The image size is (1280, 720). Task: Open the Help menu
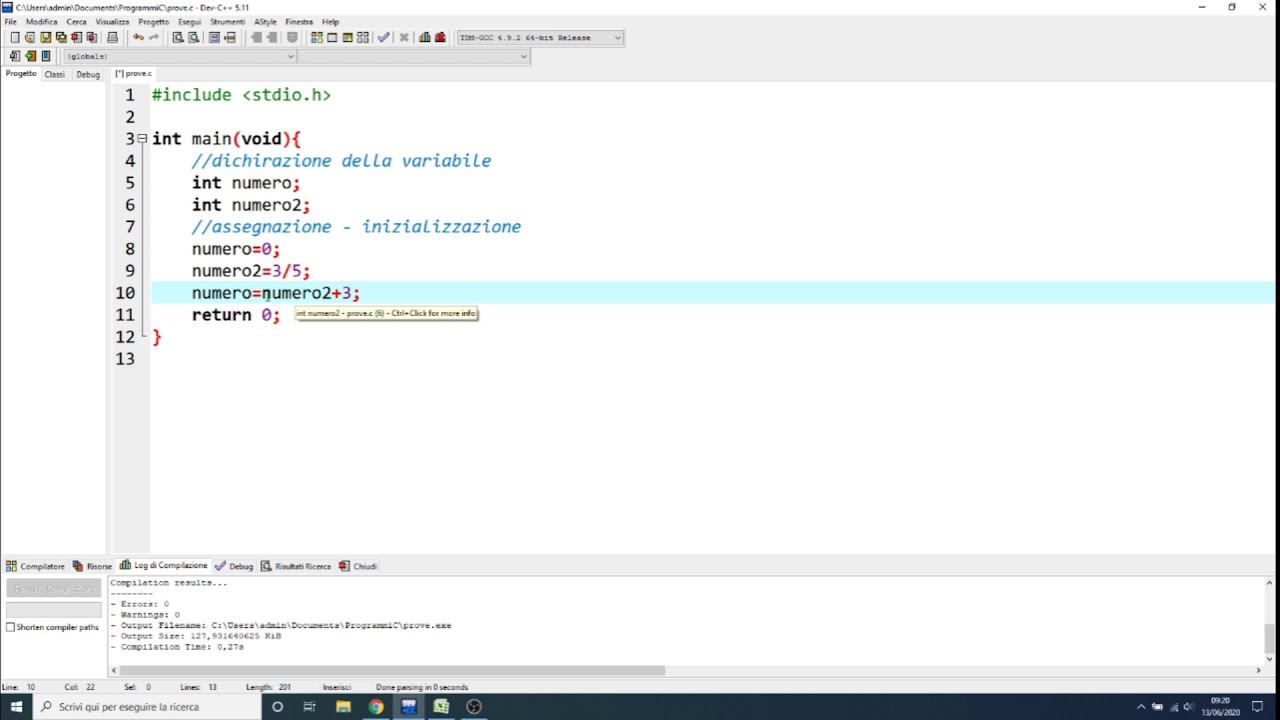click(330, 22)
